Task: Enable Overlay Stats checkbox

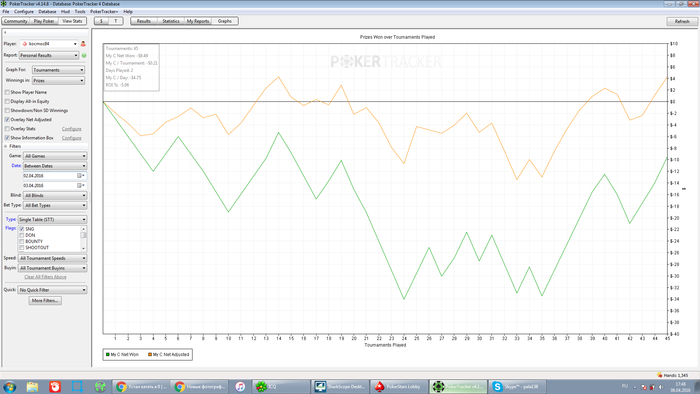Action: click(x=7, y=129)
